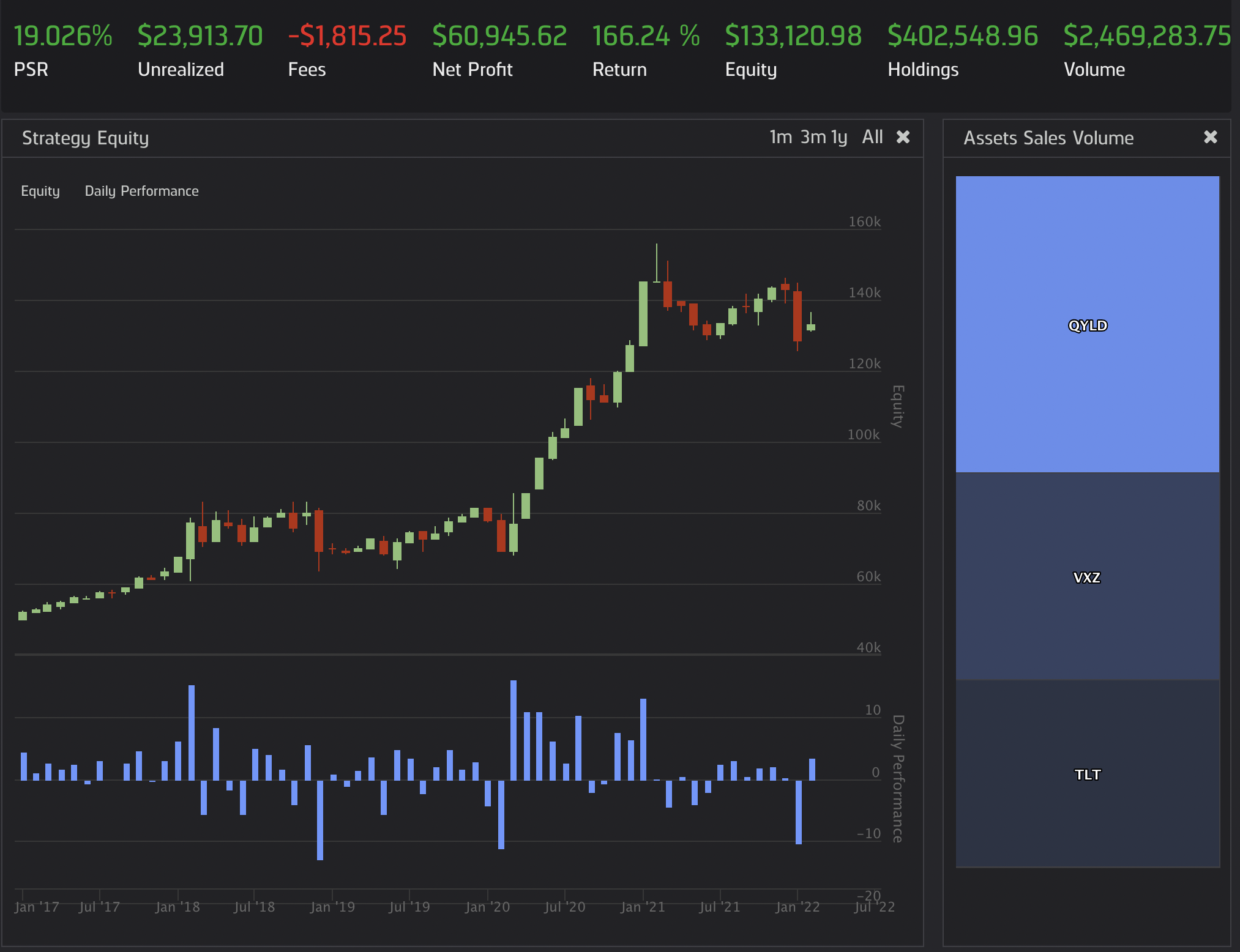This screenshot has height=952, width=1240.
Task: Toggle the Daily Performance series legend
Action: [141, 191]
